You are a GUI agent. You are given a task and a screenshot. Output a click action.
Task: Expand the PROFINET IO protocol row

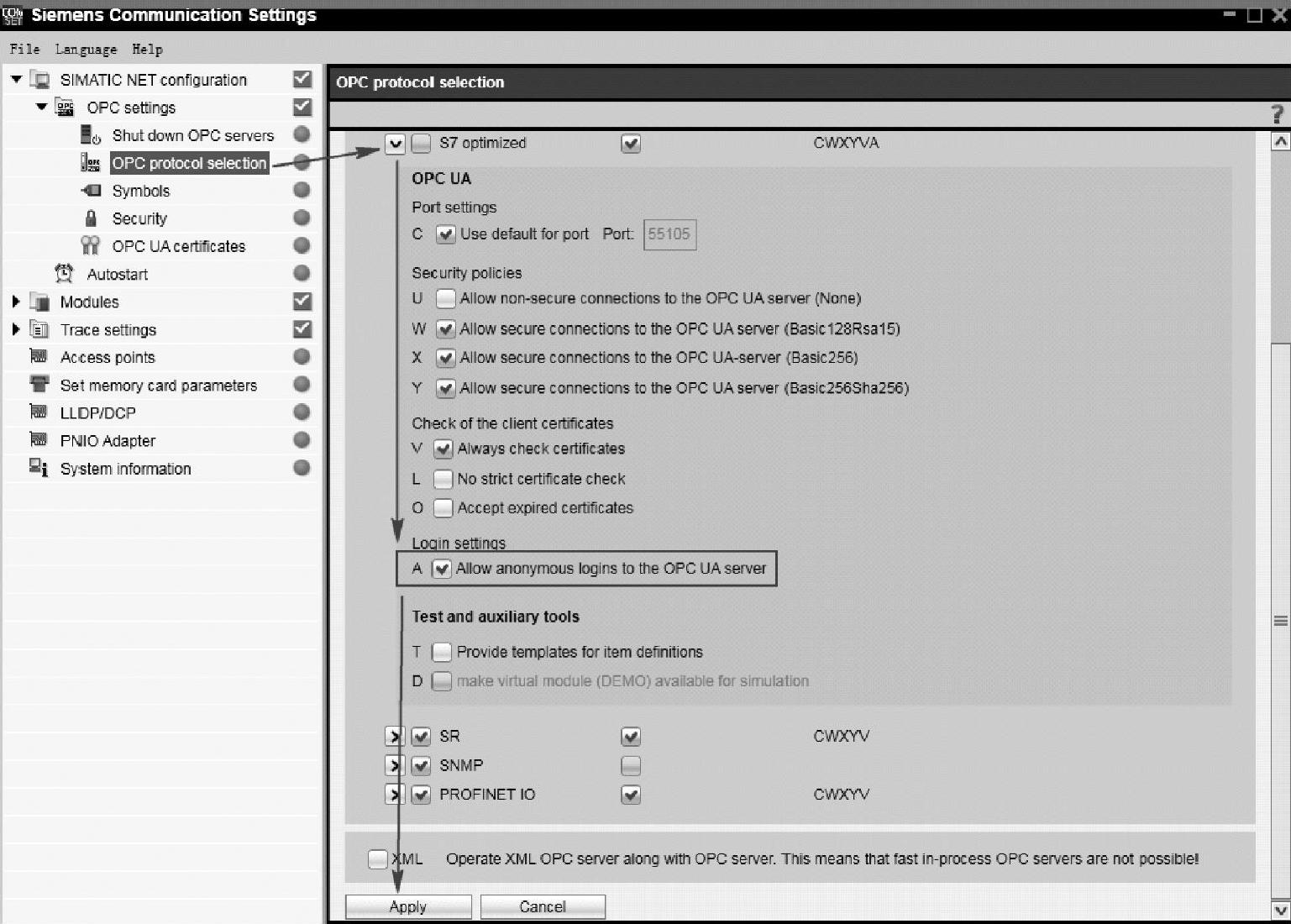tap(395, 795)
